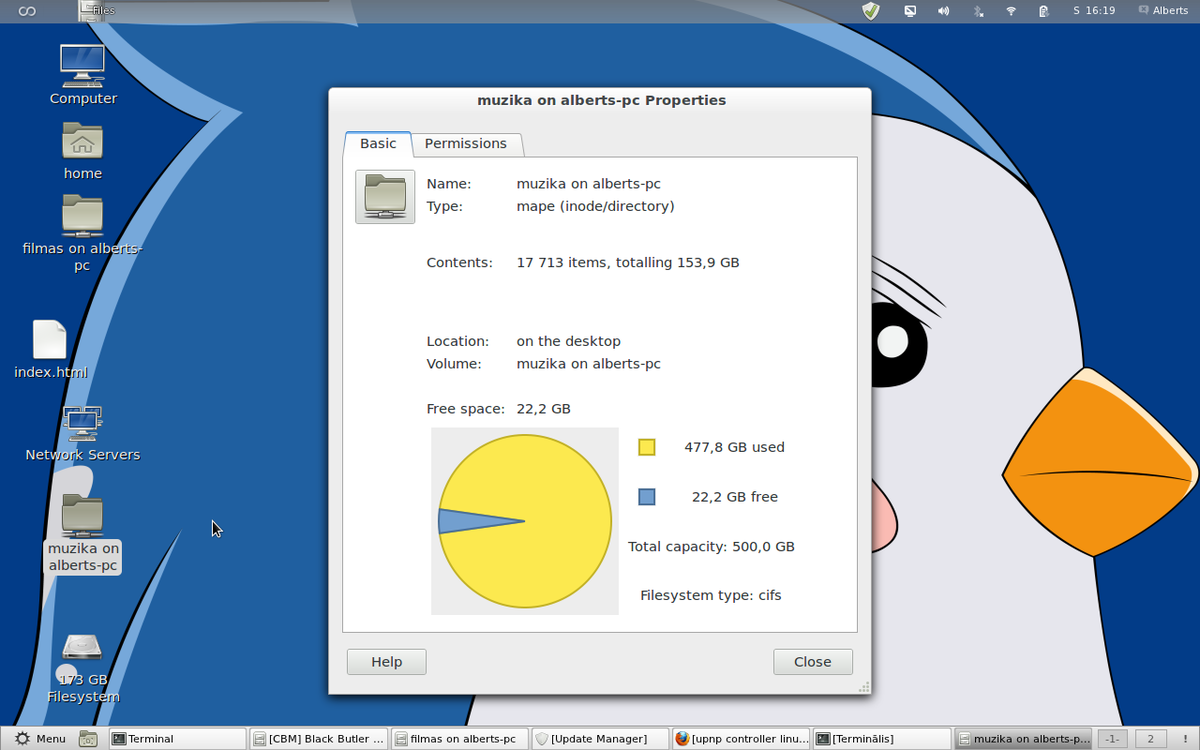The width and height of the screenshot is (1200, 750).
Task: Open the display settings tray icon
Action: 910,11
